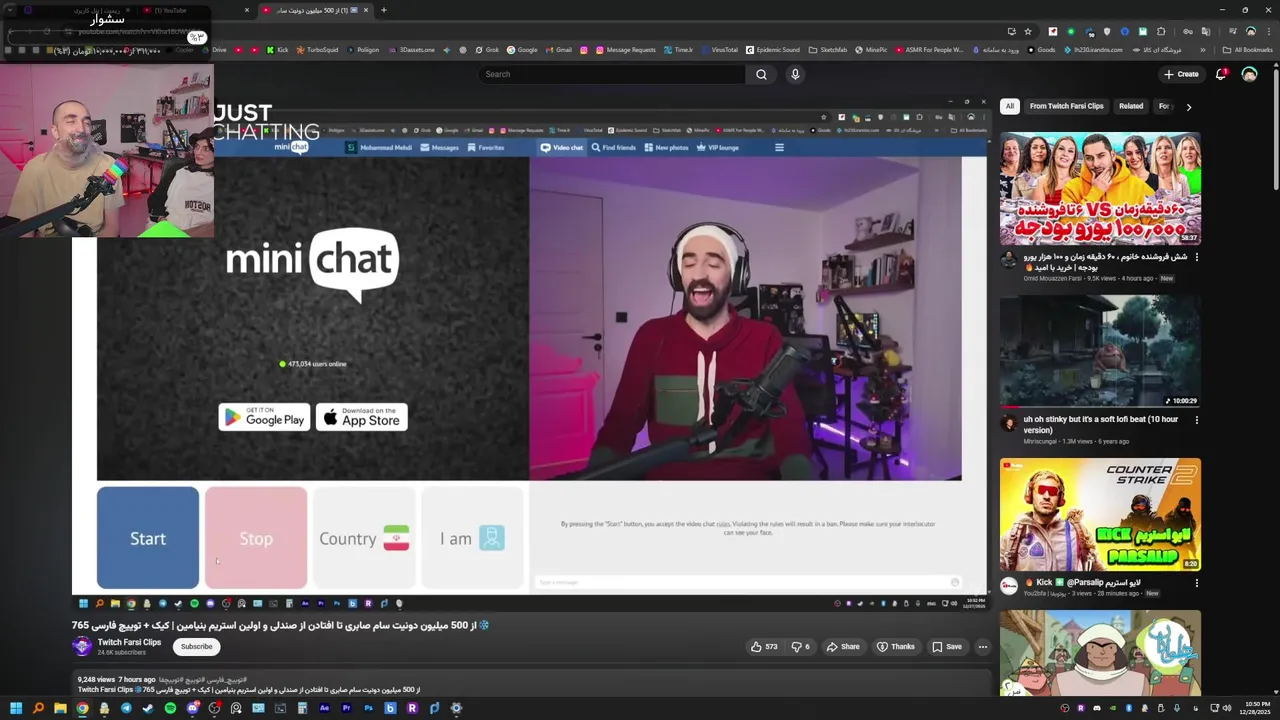The image size is (1280, 720).
Task: Click the Start button in minichat video
Action: pyautogui.click(x=148, y=538)
